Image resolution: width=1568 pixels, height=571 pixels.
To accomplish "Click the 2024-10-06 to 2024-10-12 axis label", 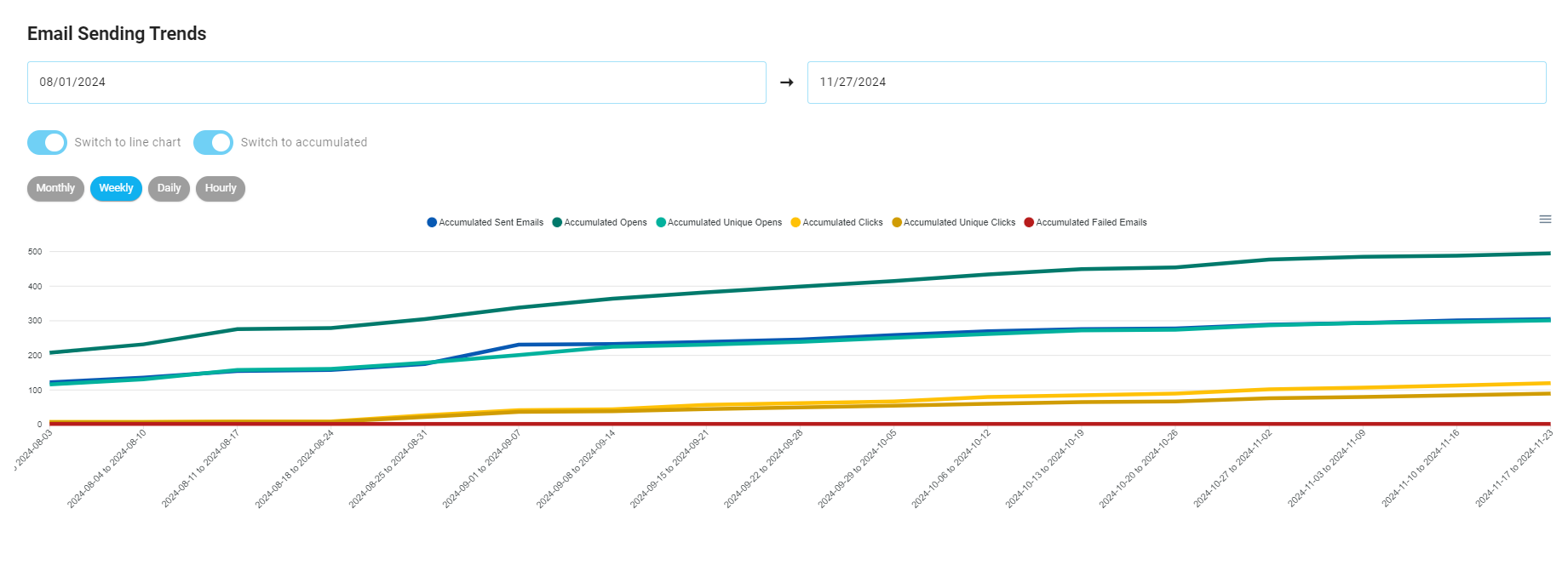I will [951, 469].
